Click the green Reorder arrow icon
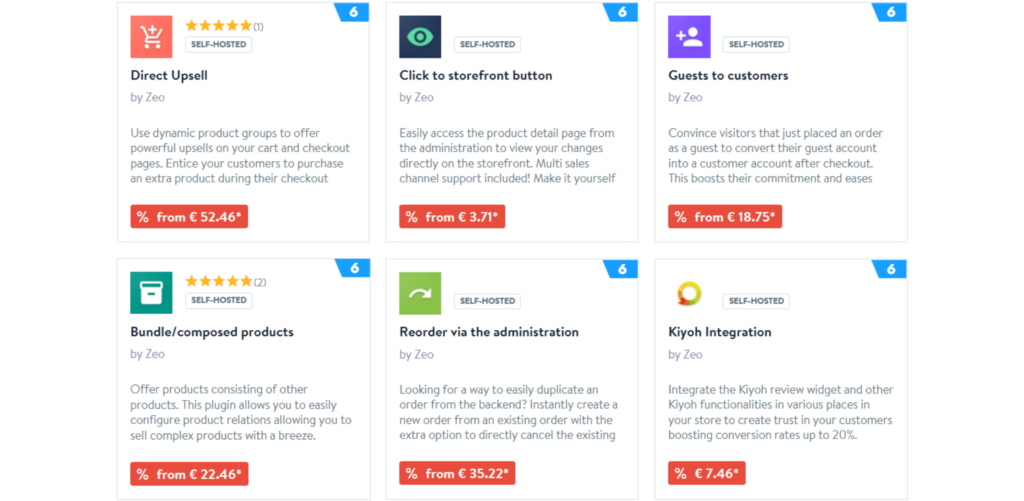The width and height of the screenshot is (1024, 501). 420,293
